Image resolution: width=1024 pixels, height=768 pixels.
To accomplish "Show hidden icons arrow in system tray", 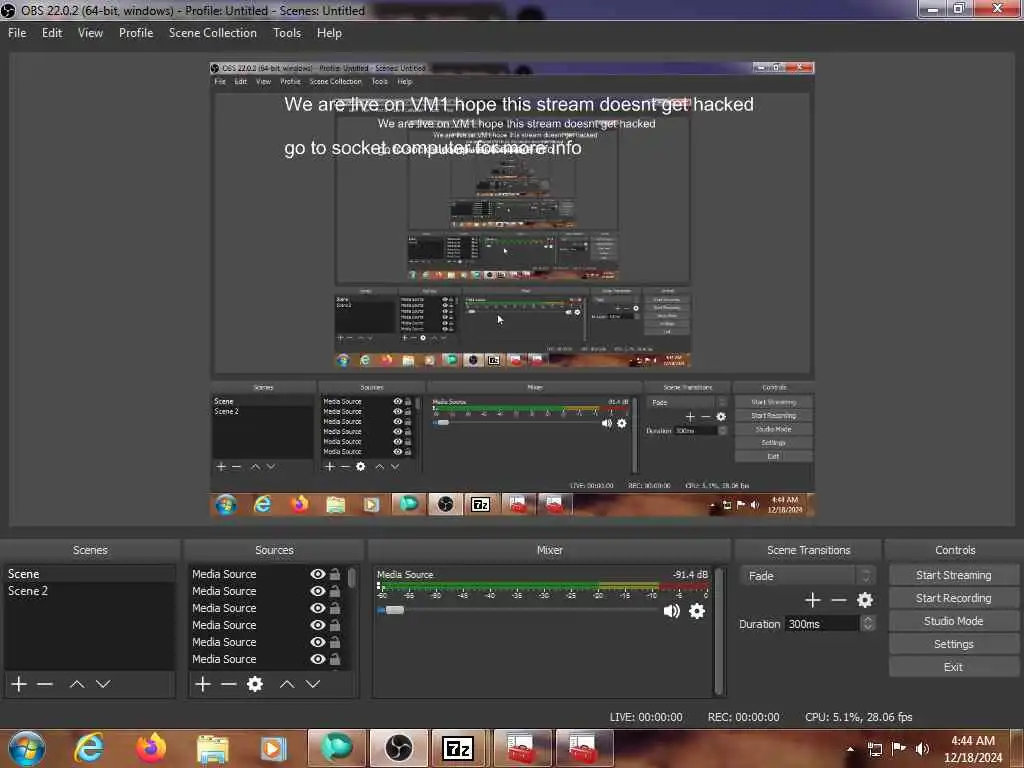I will coord(850,749).
